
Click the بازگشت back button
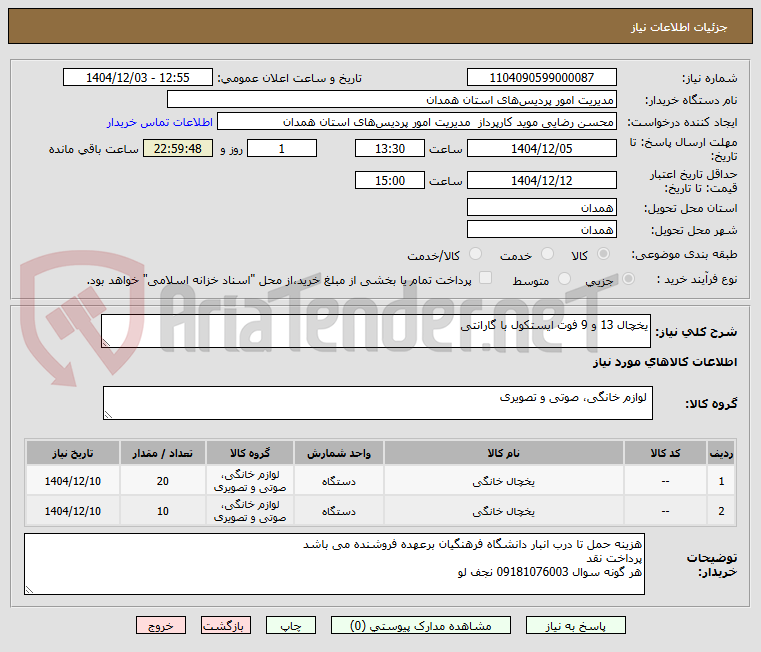click(x=226, y=625)
